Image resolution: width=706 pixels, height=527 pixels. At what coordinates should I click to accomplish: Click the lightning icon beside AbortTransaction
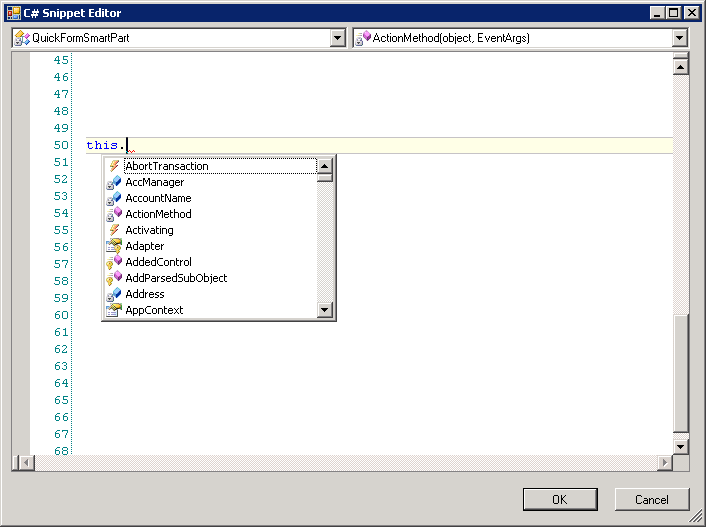(114, 166)
